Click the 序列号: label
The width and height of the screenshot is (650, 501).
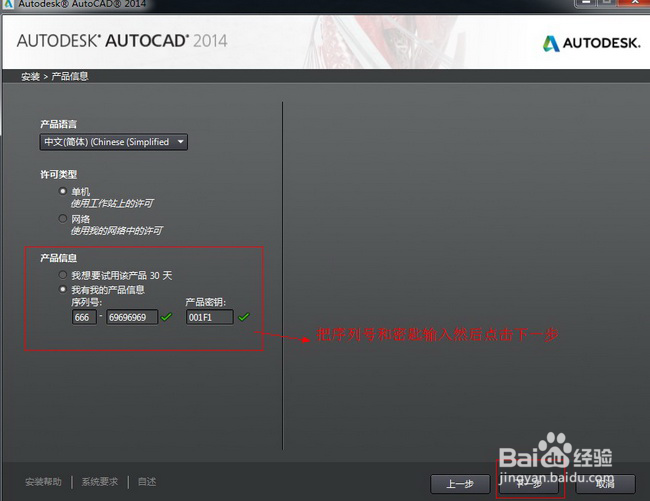pos(87,302)
